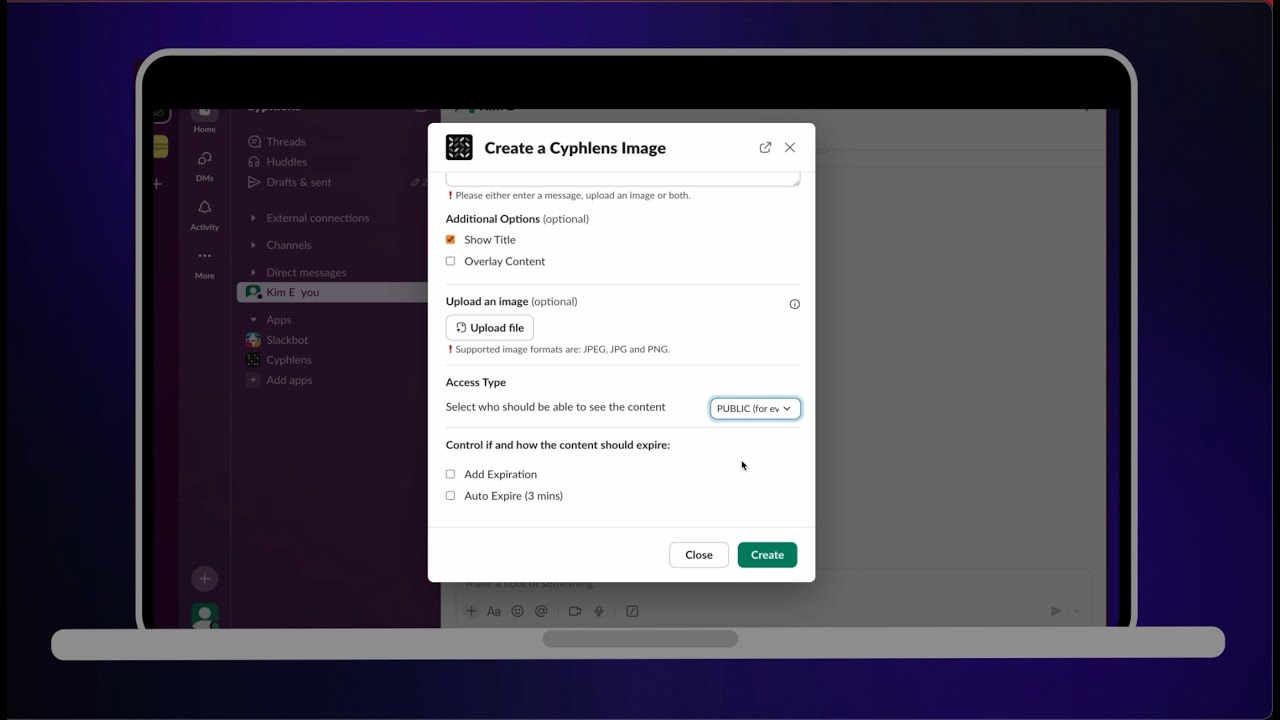Image resolution: width=1280 pixels, height=720 pixels.
Task: Open the Access Type PUBLIC dropdown
Action: pyautogui.click(x=755, y=408)
